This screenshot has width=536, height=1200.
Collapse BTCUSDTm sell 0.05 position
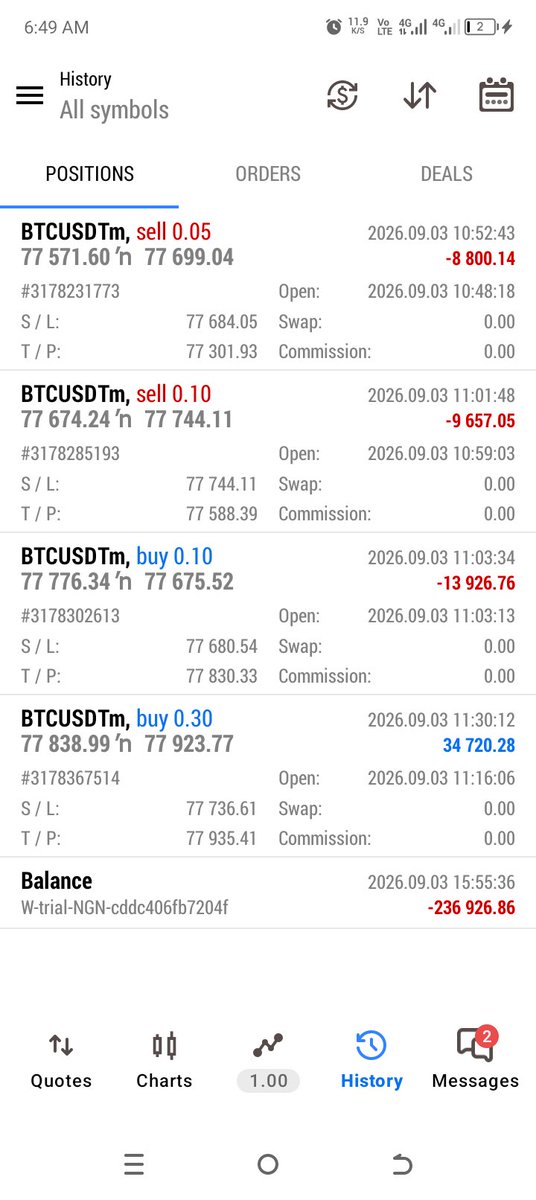pos(268,289)
